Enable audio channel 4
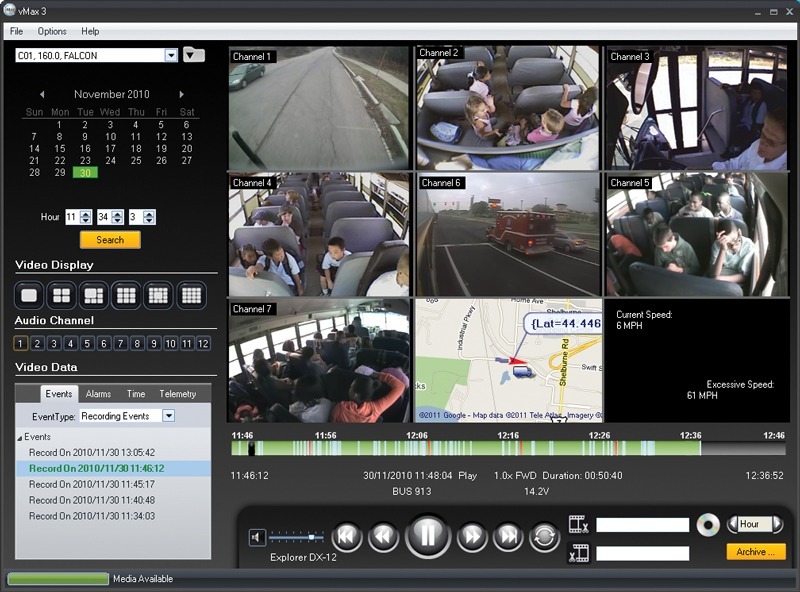The image size is (800, 592). (x=70, y=343)
